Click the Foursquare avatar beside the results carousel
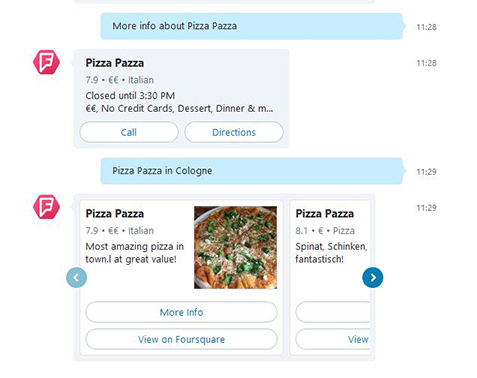Screen dimensions: 477x378 [x=46, y=207]
